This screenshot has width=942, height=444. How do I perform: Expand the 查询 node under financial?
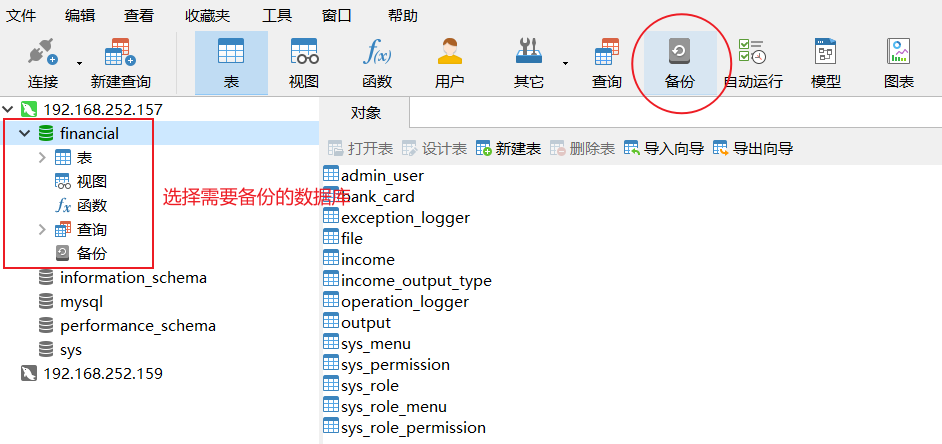click(x=42, y=230)
